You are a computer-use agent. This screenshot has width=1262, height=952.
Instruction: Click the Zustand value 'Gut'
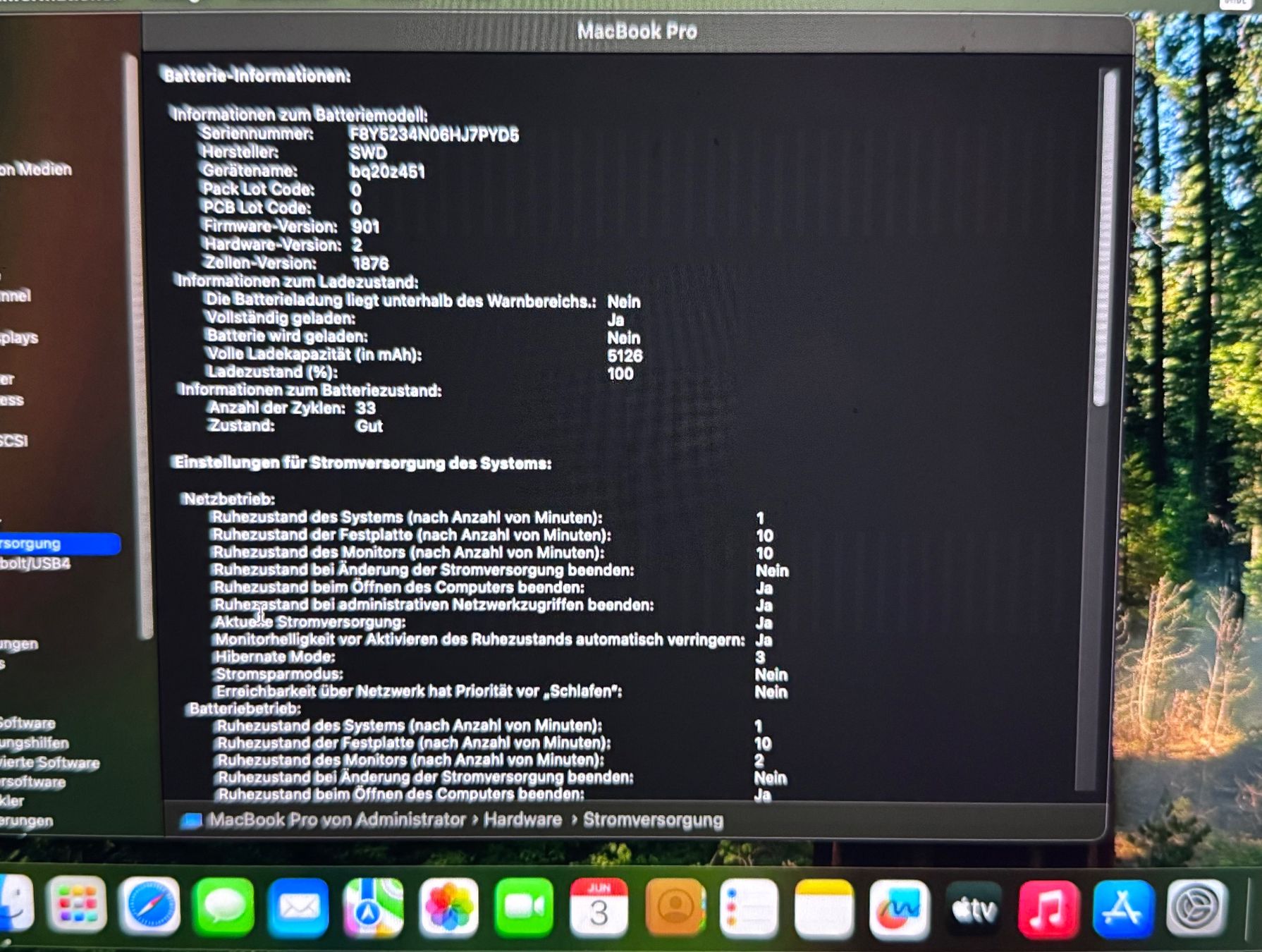369,426
